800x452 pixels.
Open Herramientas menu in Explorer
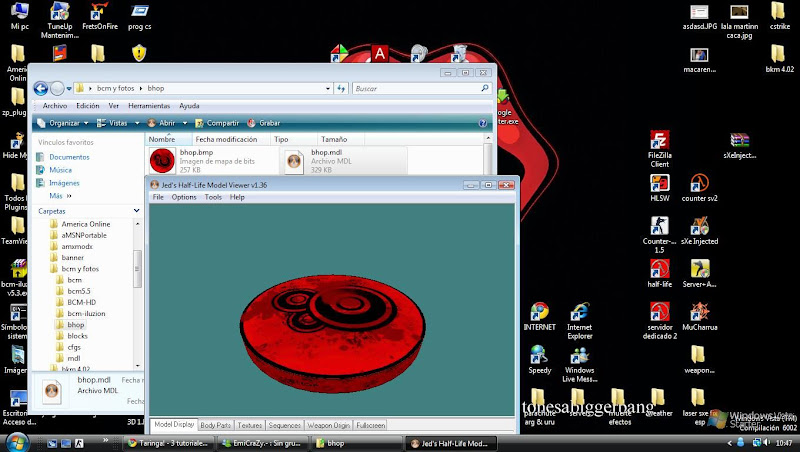point(149,106)
